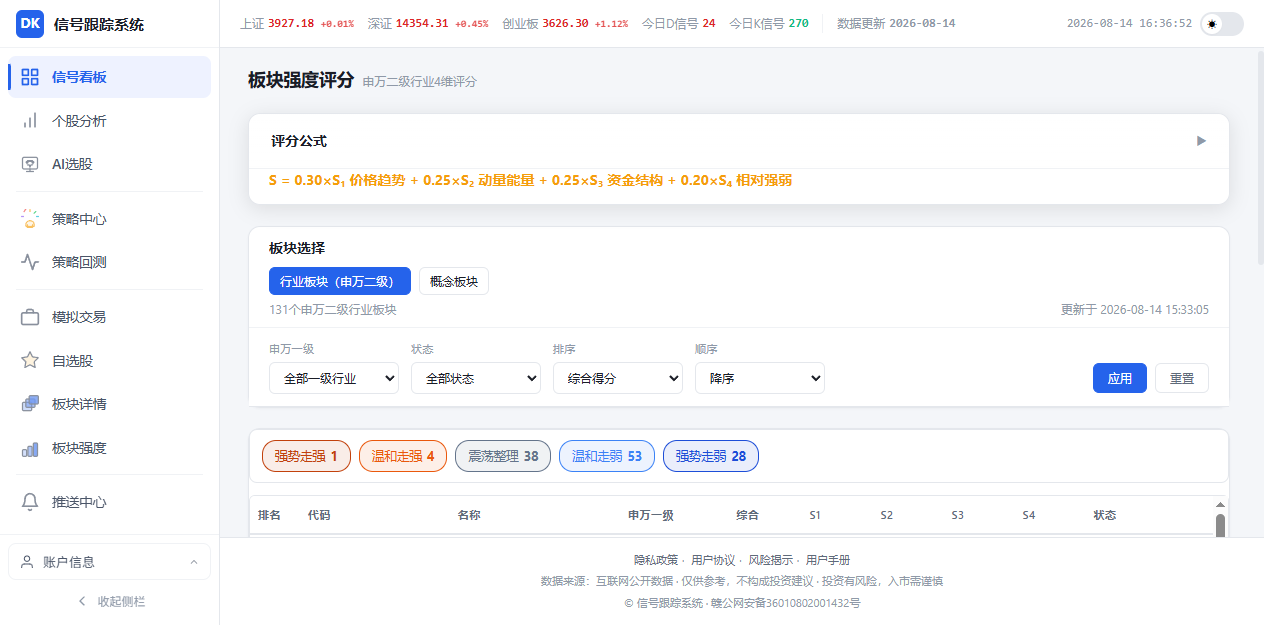Switch to the 概念板块 tab
The height and width of the screenshot is (625, 1264).
(454, 281)
